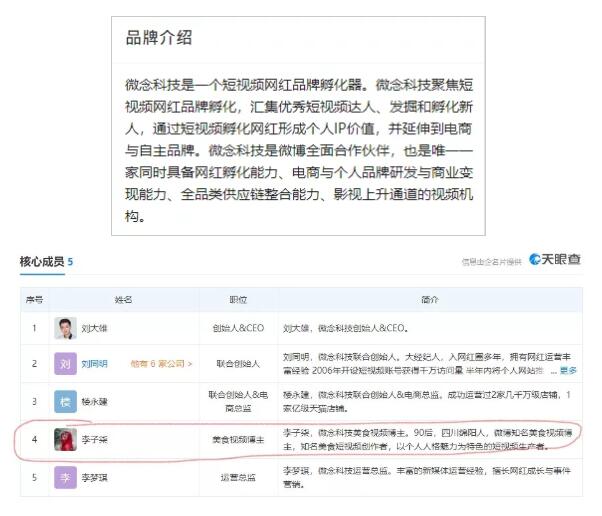Click the blue 楼 avatar icon
Image resolution: width=602 pixels, height=516 pixels.
click(65, 401)
